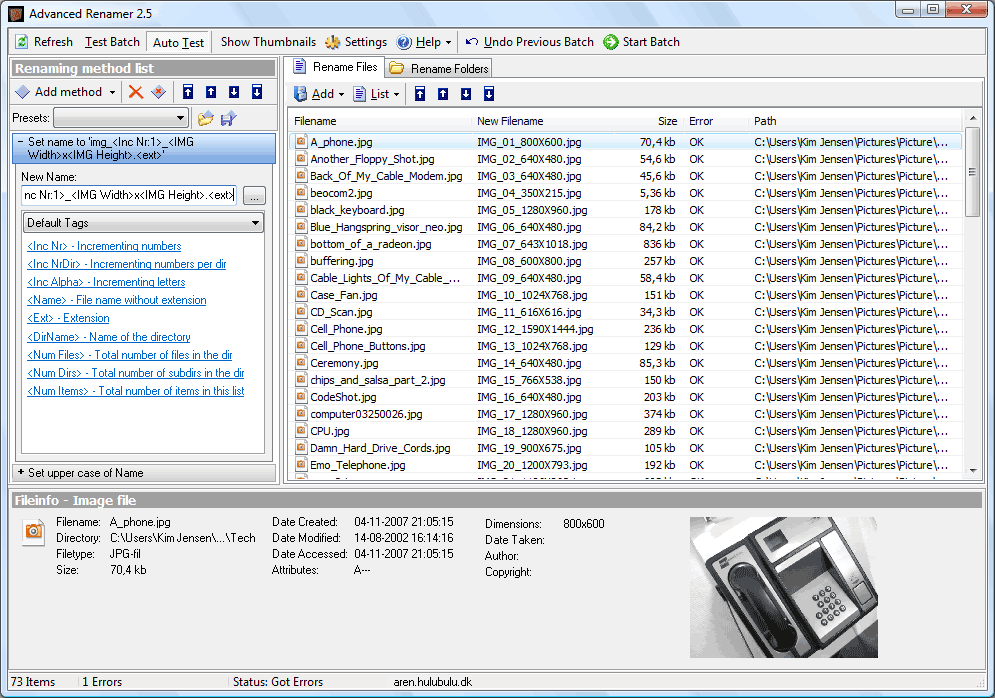Move selected file to bottom in file list toolbar
This screenshot has height=698, width=995.
(489, 94)
